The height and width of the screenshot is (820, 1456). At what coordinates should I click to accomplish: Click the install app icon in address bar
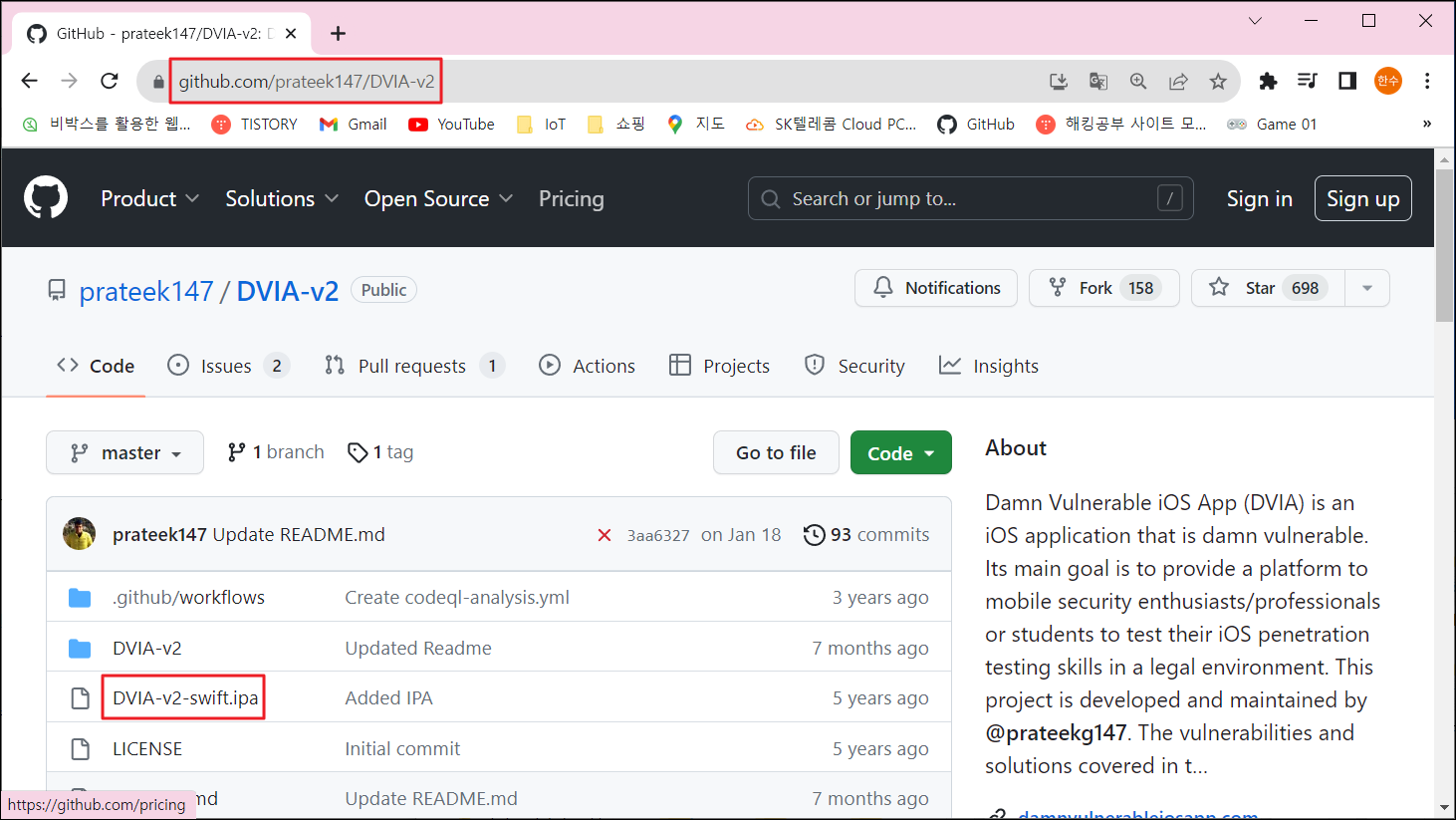coord(1059,82)
